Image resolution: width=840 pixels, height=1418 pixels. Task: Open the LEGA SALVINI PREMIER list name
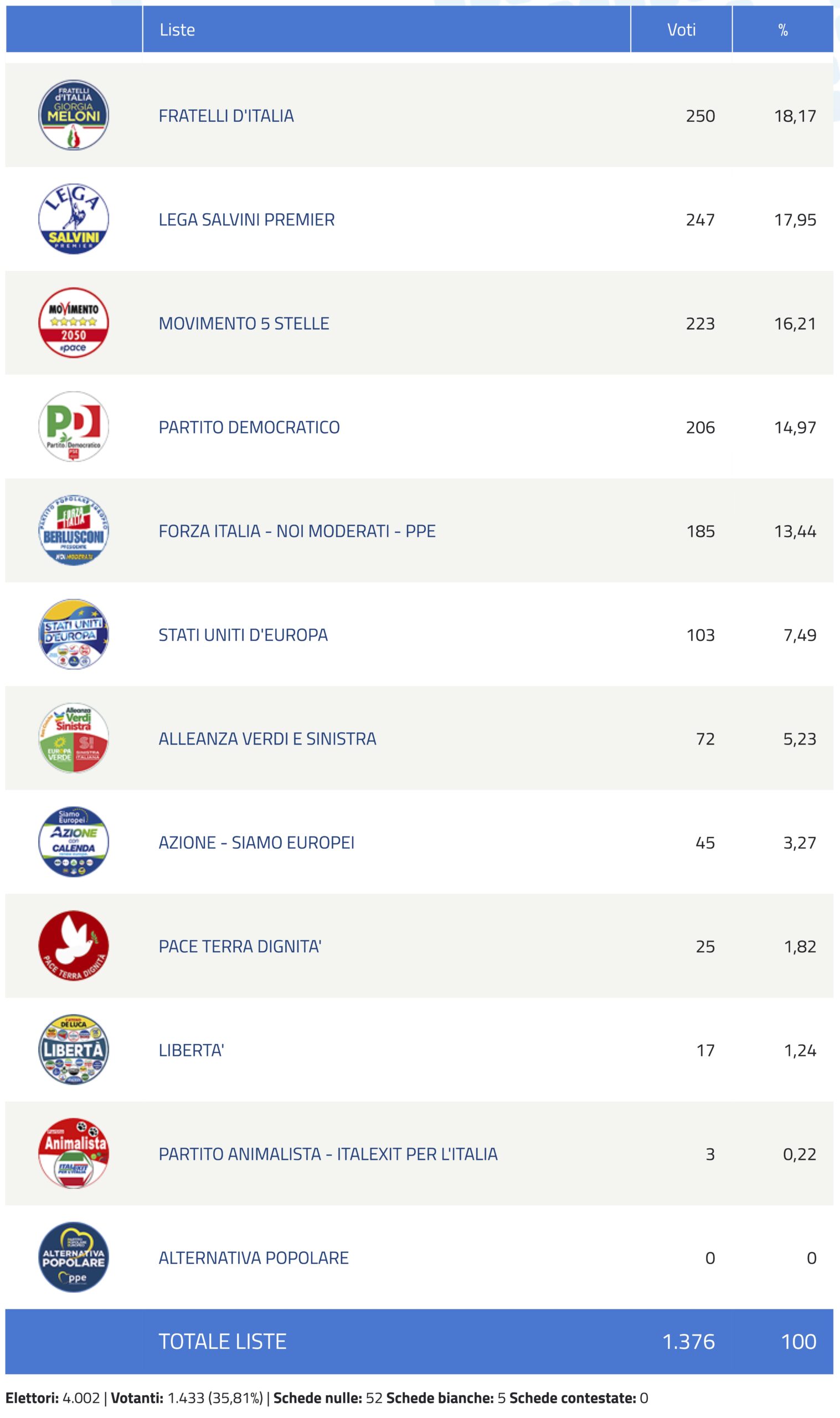(247, 220)
